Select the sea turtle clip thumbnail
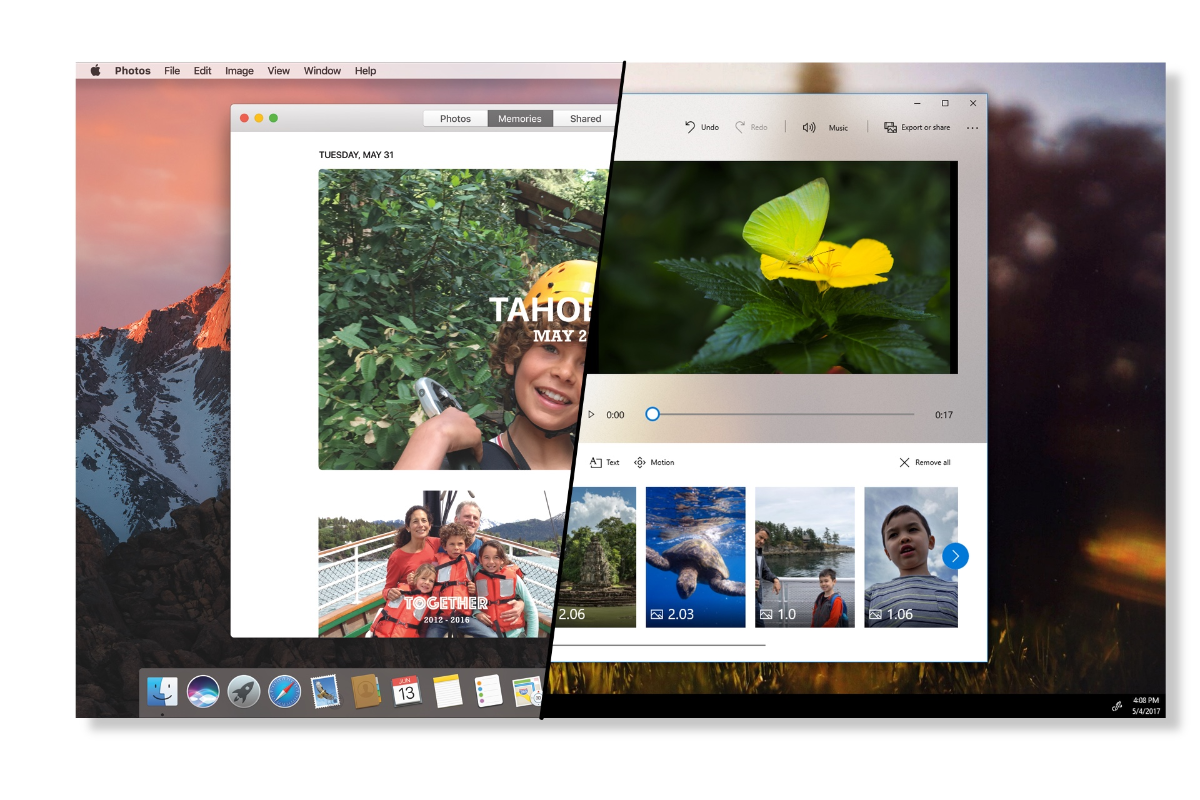 [x=695, y=556]
